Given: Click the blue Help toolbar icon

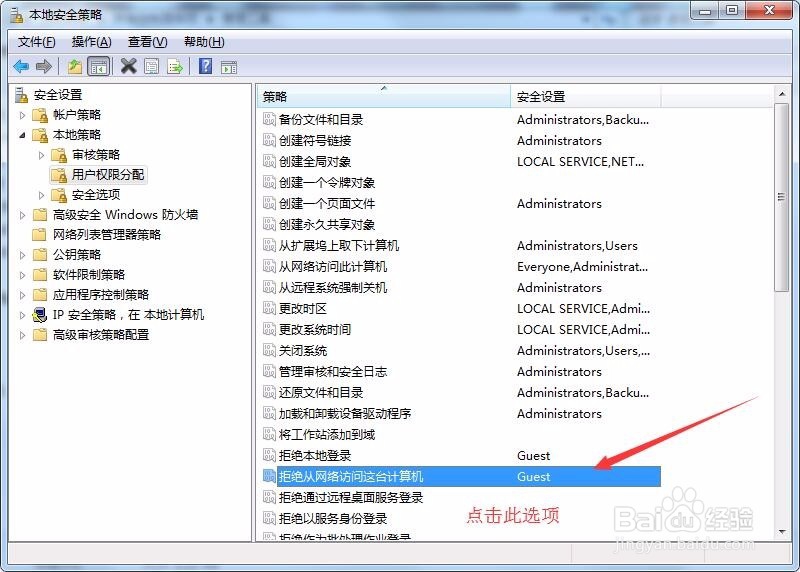Looking at the screenshot, I should click(x=205, y=66).
